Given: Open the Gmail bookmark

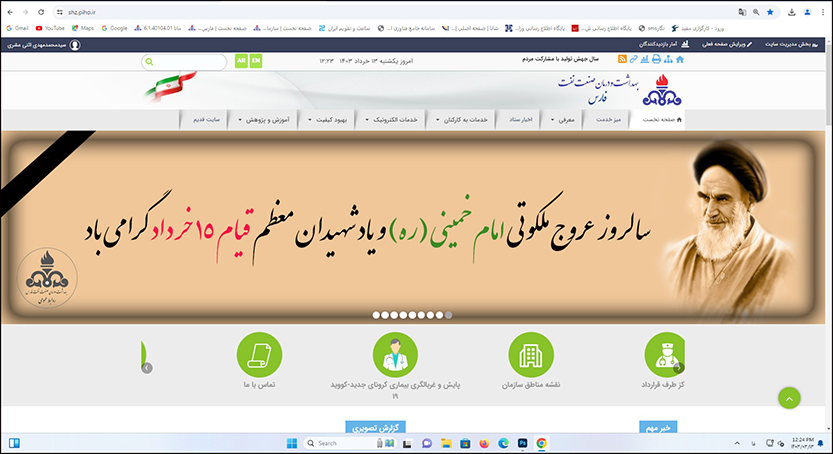Looking at the screenshot, I should pos(18,28).
